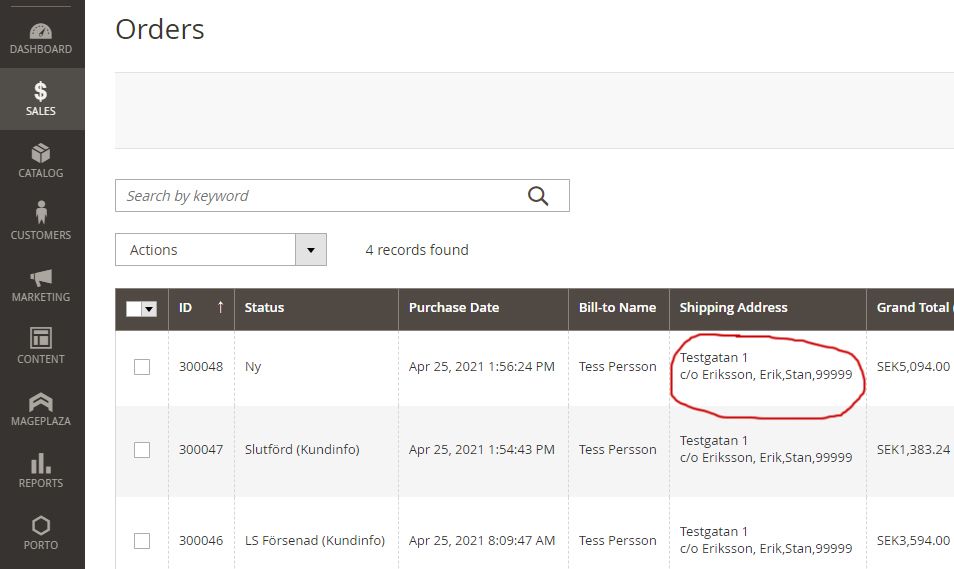
Task: Open the Content layout icon
Action: pyautogui.click(x=41, y=339)
